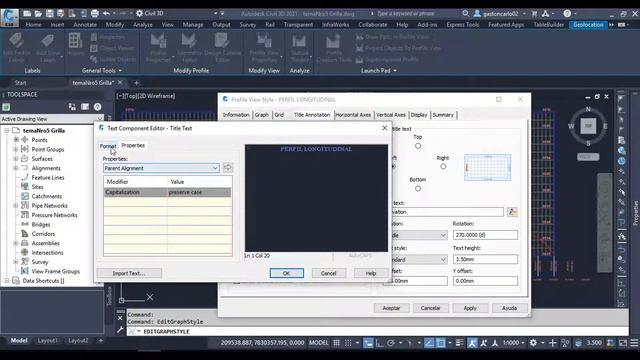Open the Grid tab in Profile View Style
This screenshot has width=640, height=360.
pos(279,115)
